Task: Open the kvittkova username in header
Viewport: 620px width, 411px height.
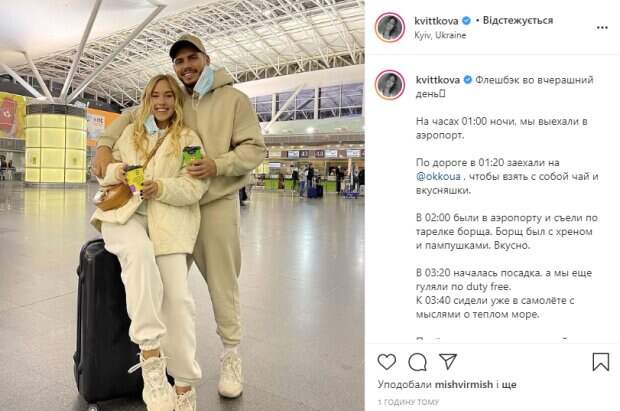Action: pos(436,21)
